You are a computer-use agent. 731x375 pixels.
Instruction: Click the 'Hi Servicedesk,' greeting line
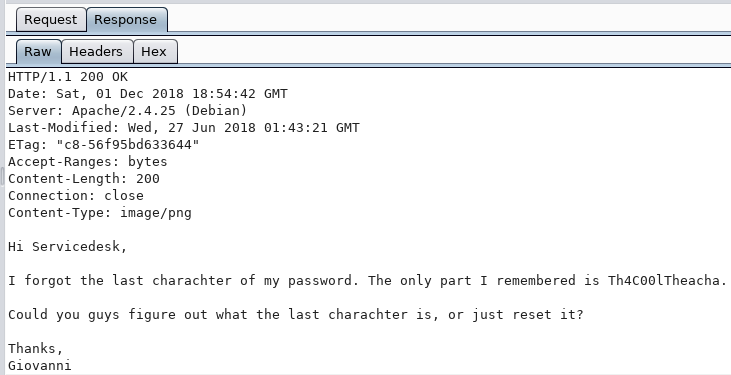68,247
